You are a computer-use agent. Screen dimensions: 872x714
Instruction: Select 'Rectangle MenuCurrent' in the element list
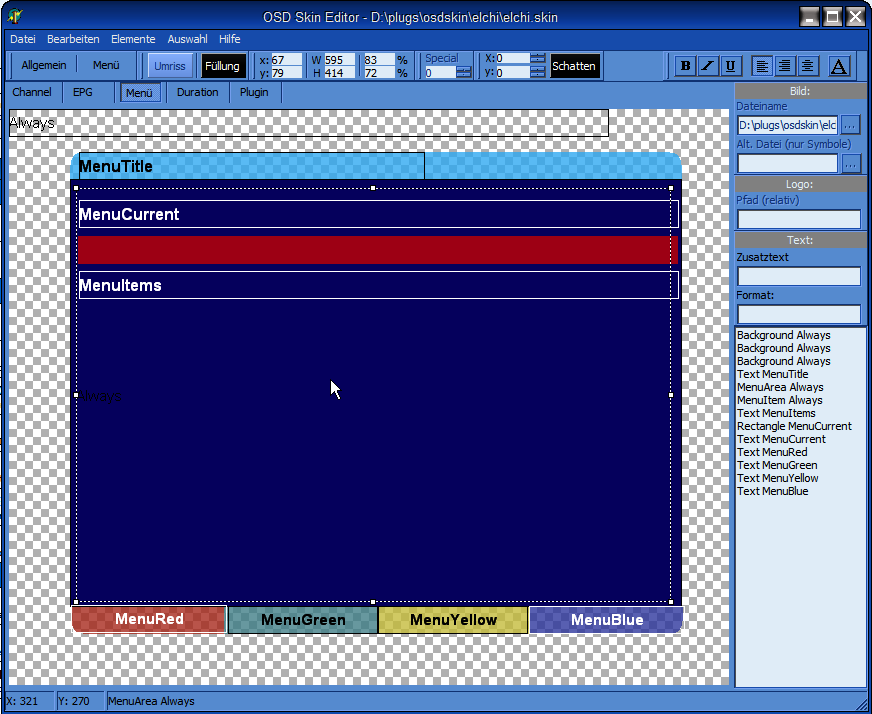click(x=794, y=426)
